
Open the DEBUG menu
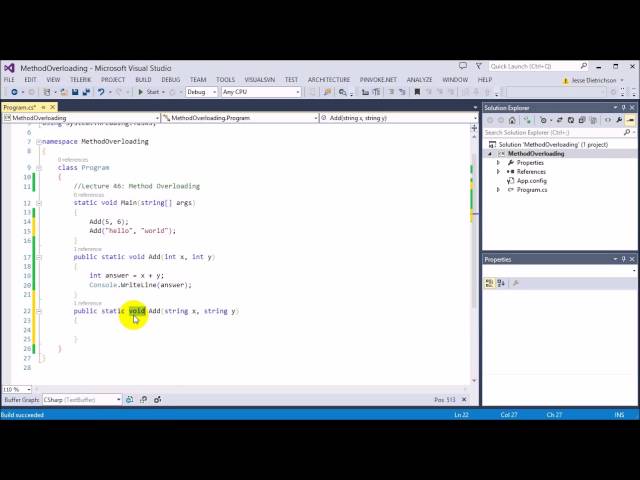(x=171, y=80)
